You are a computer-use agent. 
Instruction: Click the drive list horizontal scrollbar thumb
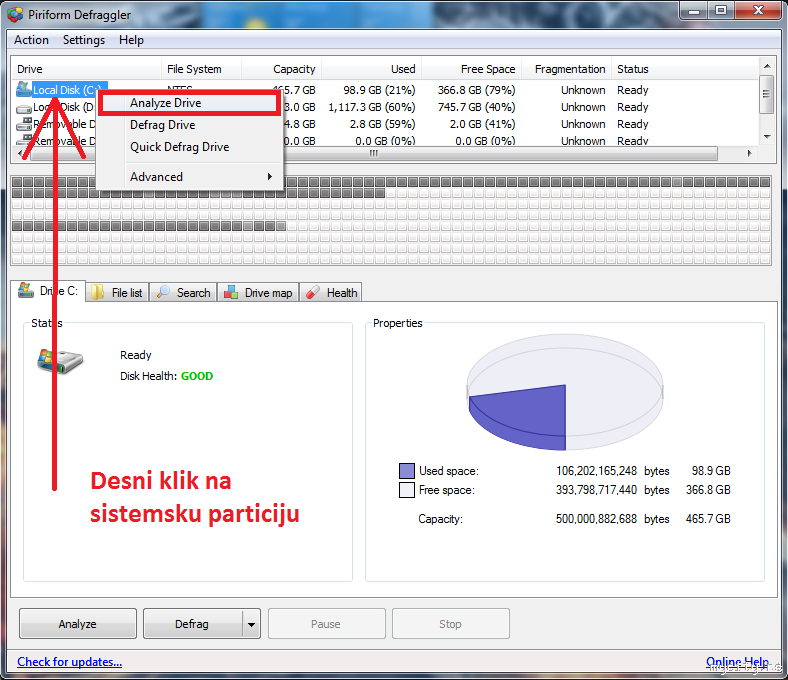(373, 153)
